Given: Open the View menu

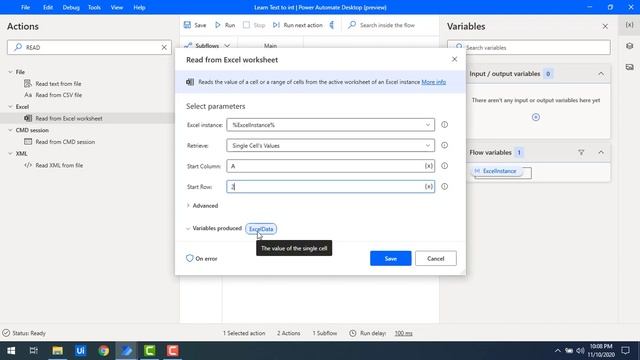Looking at the screenshot, I should click(x=117, y=7).
